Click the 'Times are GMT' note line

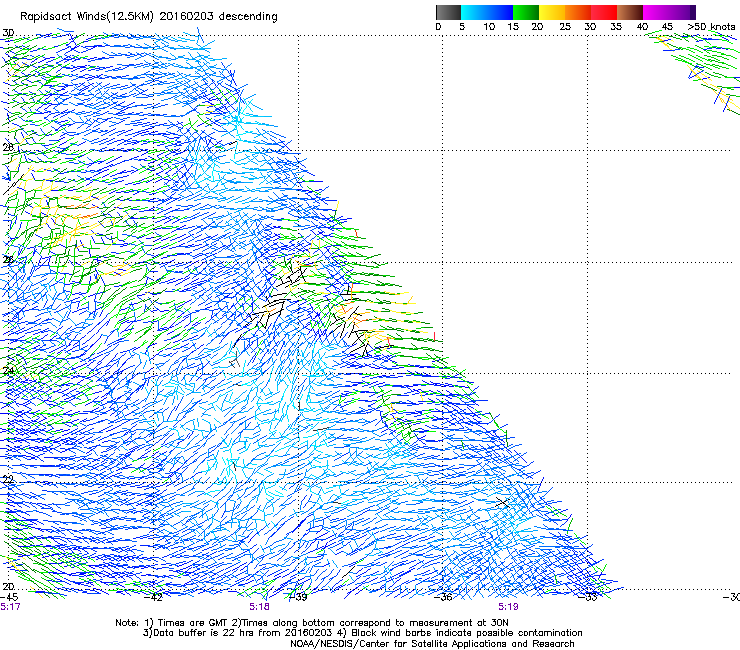tap(312, 623)
